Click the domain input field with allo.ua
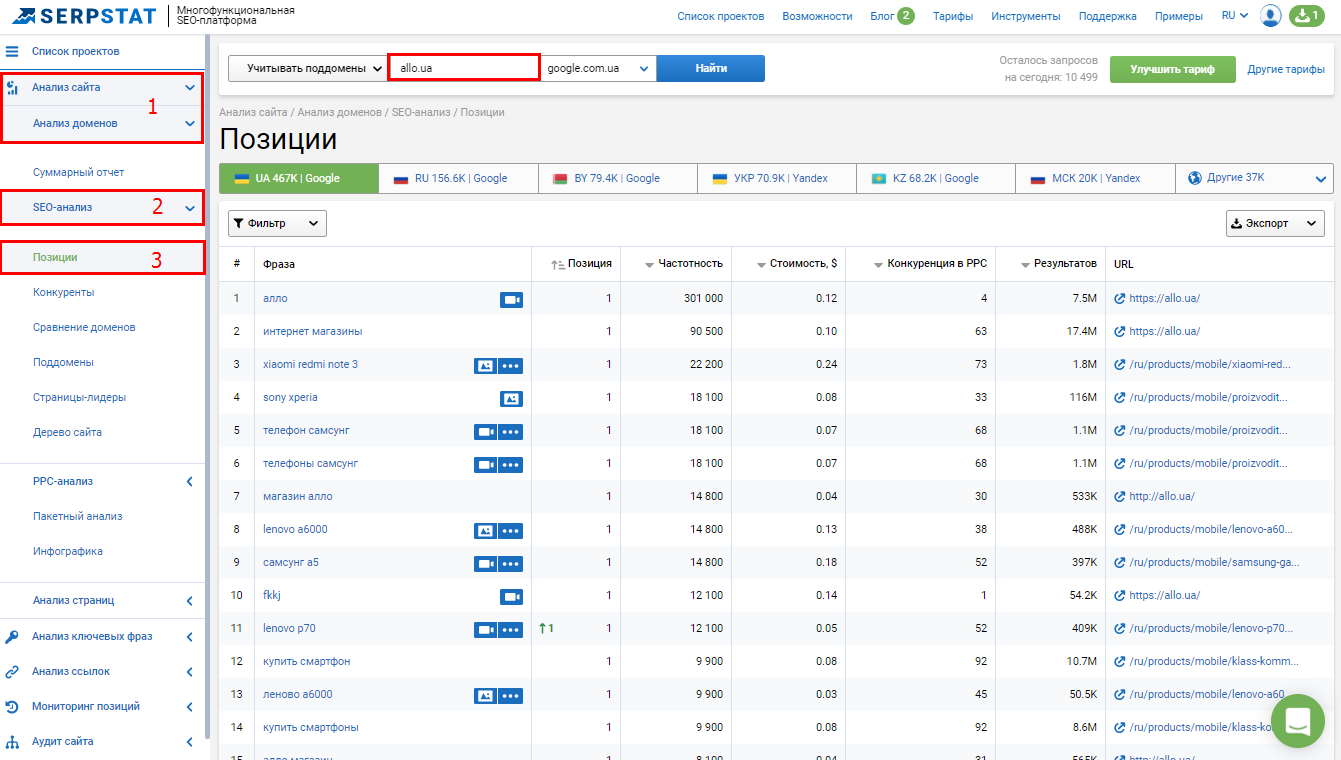The image size is (1341, 760). [464, 68]
